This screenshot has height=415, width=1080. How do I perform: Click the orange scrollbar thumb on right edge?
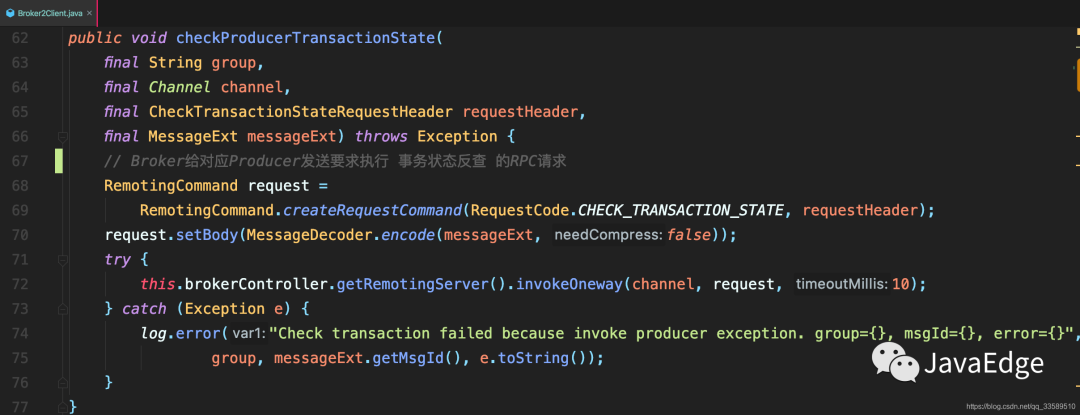(1077, 74)
